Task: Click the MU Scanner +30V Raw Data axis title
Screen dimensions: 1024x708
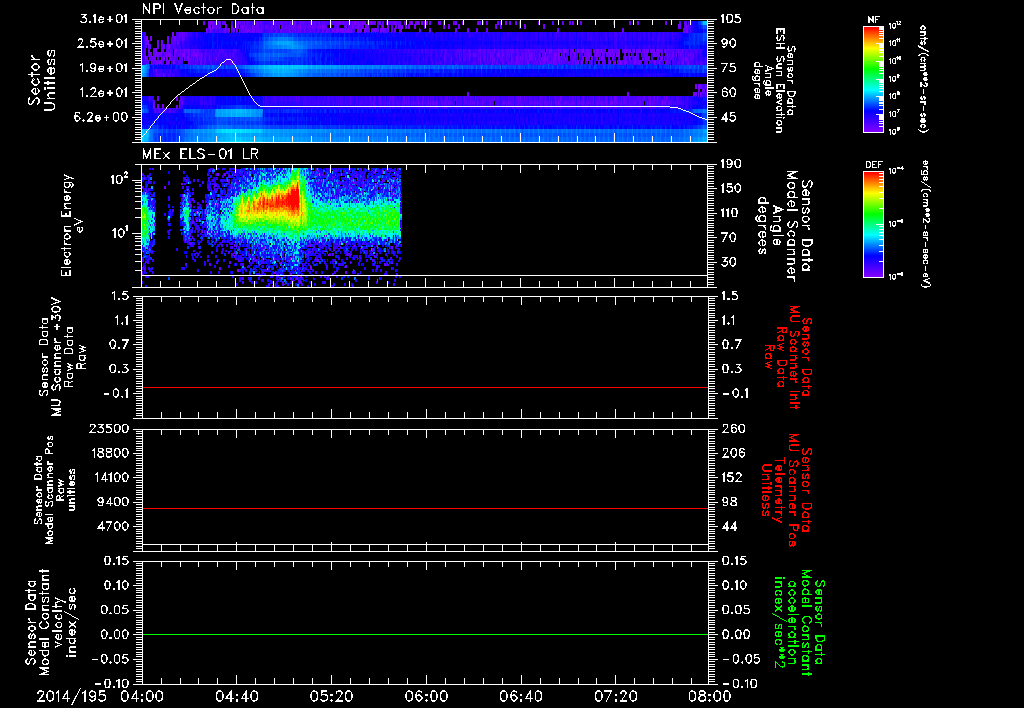Action: [x=62, y=356]
